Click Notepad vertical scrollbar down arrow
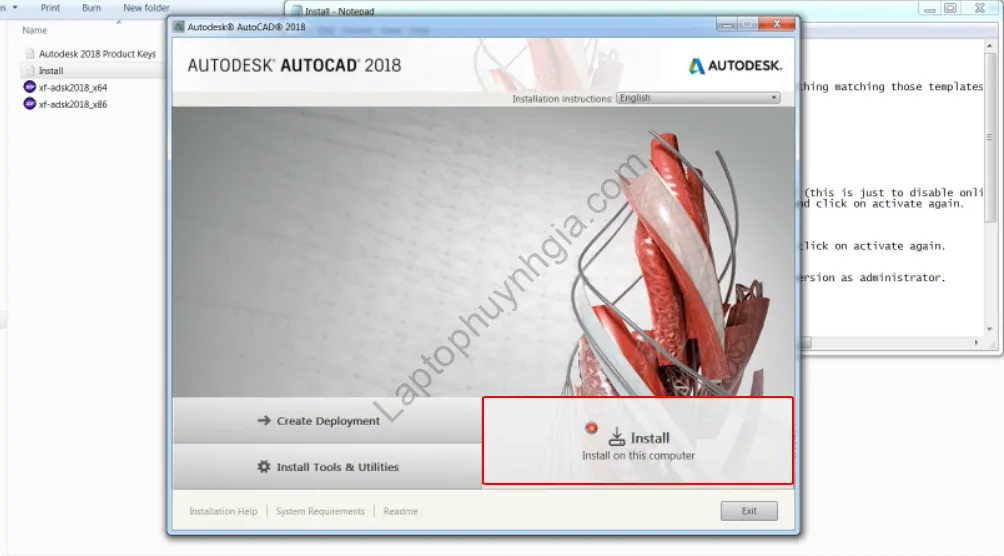The width and height of the screenshot is (1004, 556). click(990, 329)
